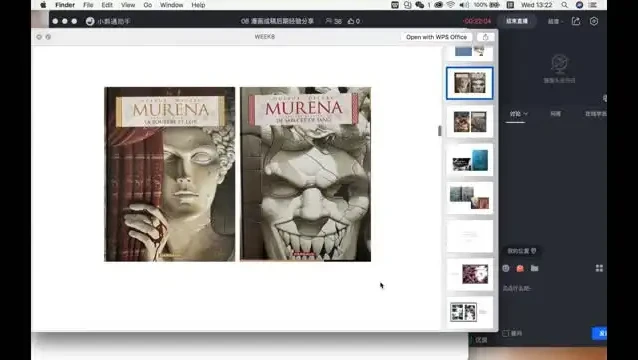638x360 pixels.
Task: Click the volume icon in the menu bar
Action: point(464,5)
